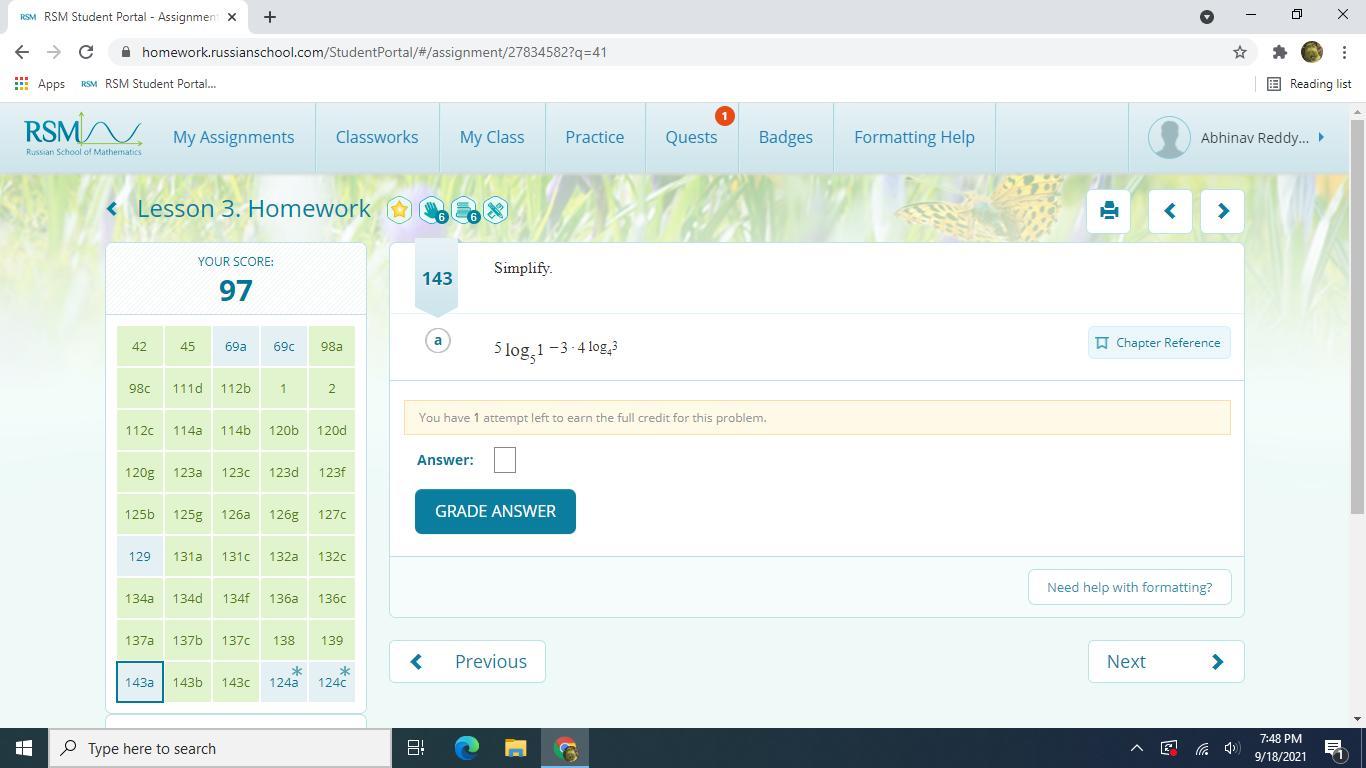Click Need help with formatting?

(x=1129, y=587)
